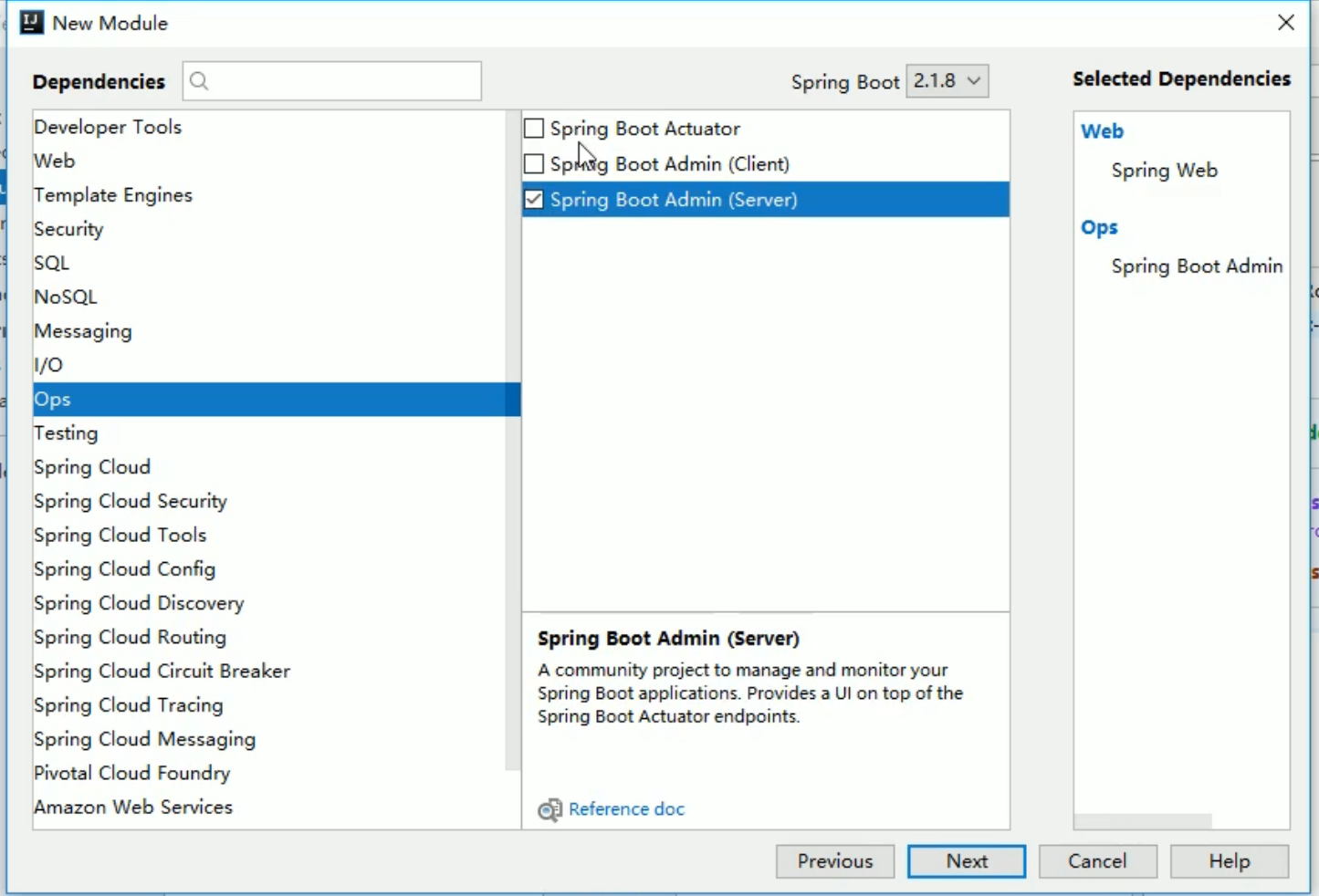The height and width of the screenshot is (896, 1319).
Task: Click the Previous button
Action: pos(835,861)
